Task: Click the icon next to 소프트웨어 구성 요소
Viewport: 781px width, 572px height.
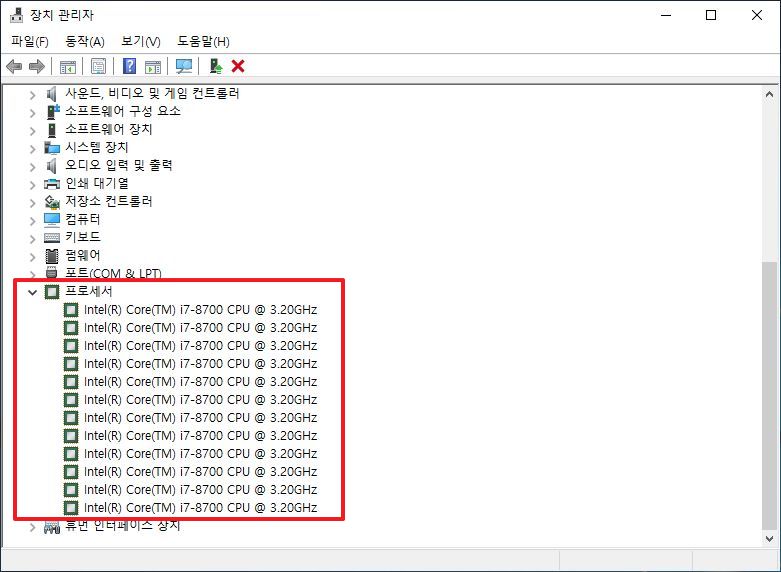Action: [53, 112]
